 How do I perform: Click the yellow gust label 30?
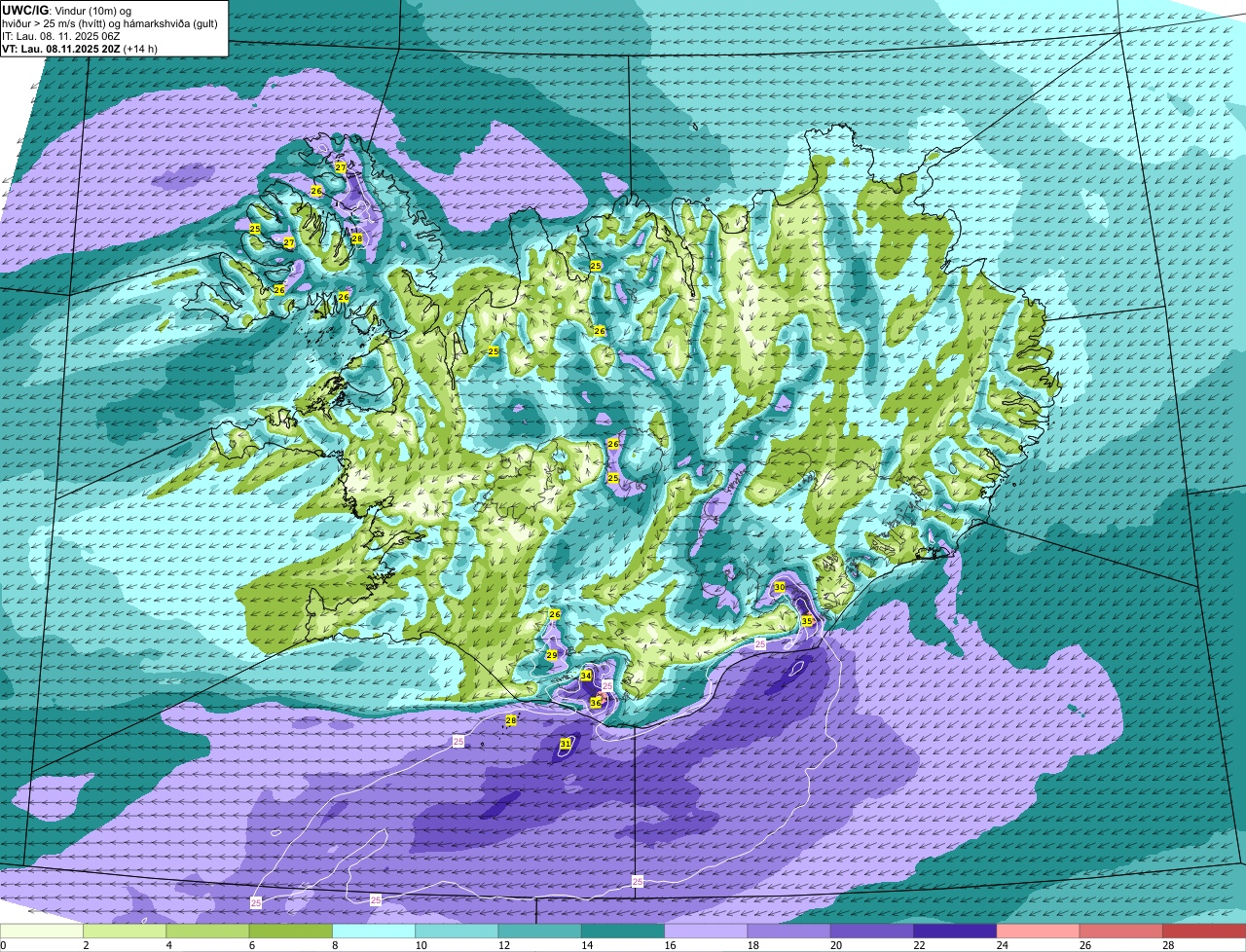780,587
